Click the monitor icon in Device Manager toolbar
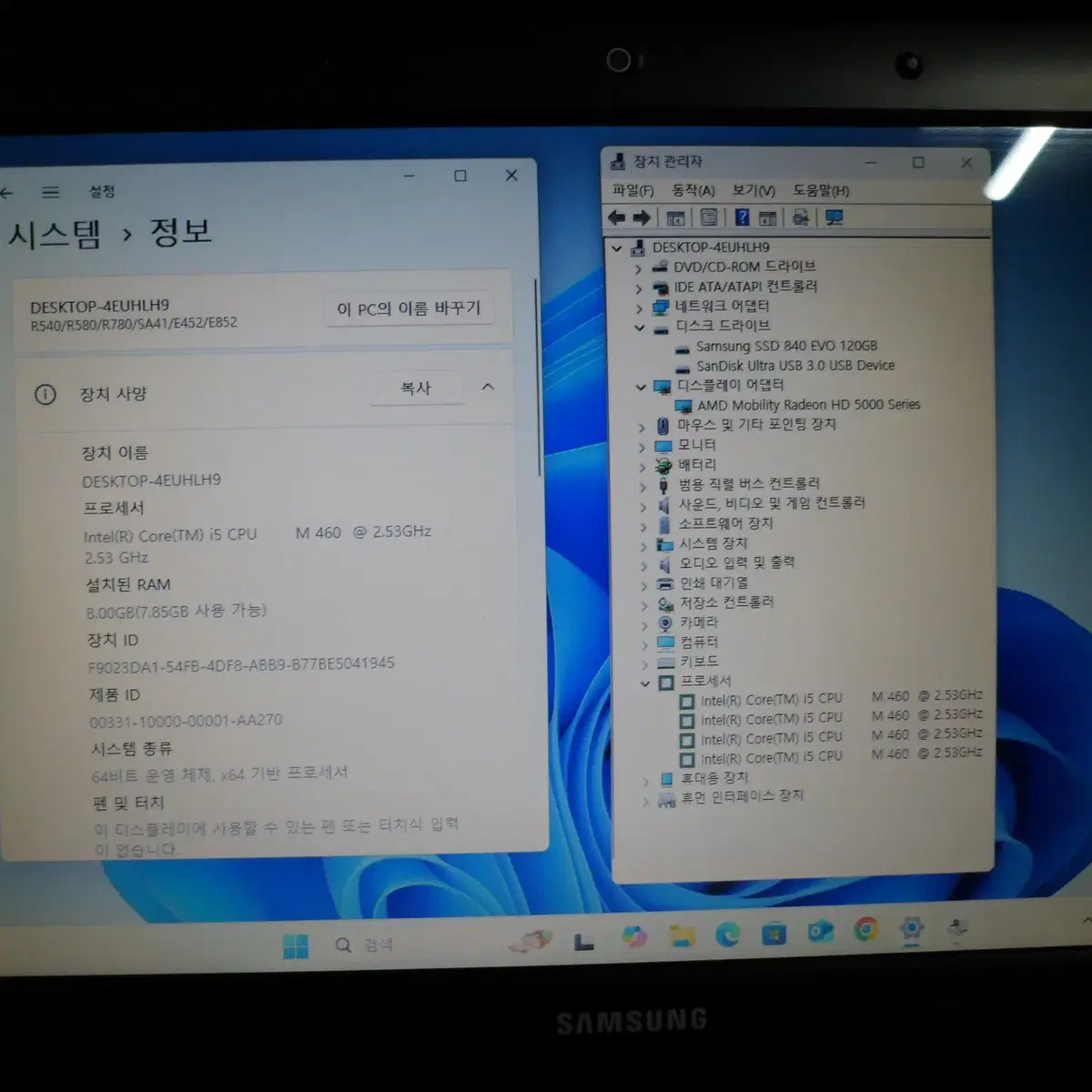Viewport: 1092px width, 1092px height. 834,217
